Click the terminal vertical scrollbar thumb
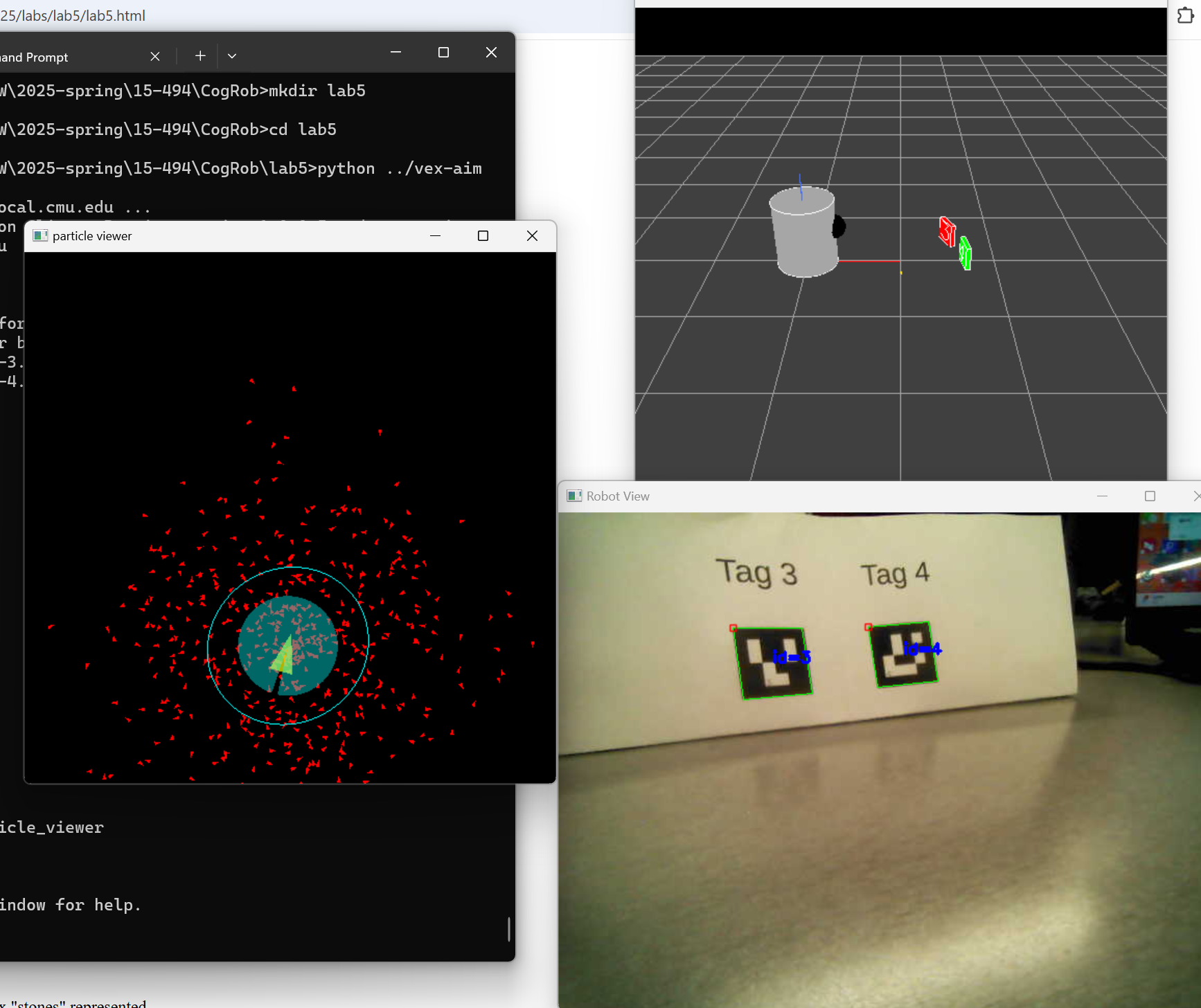This screenshot has width=1201, height=1008. tap(509, 929)
